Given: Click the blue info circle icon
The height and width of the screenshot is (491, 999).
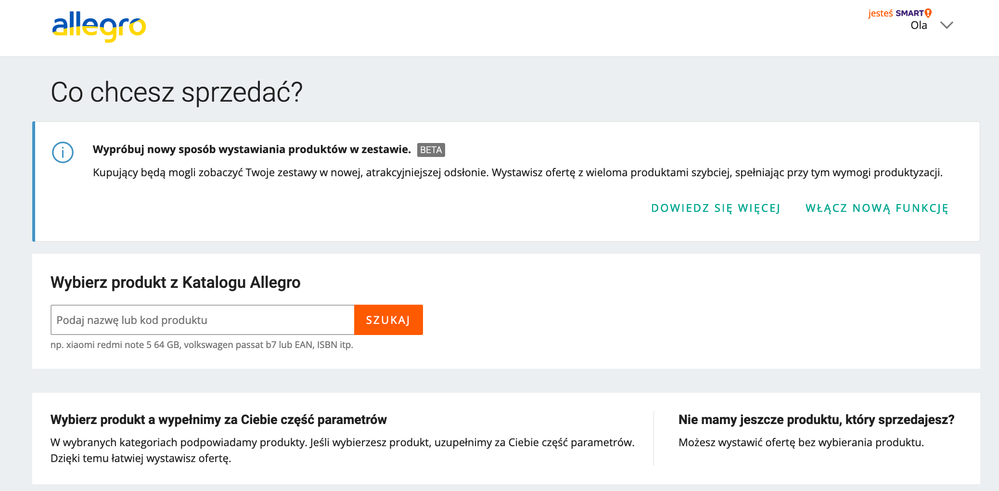Looking at the screenshot, I should [x=63, y=152].
